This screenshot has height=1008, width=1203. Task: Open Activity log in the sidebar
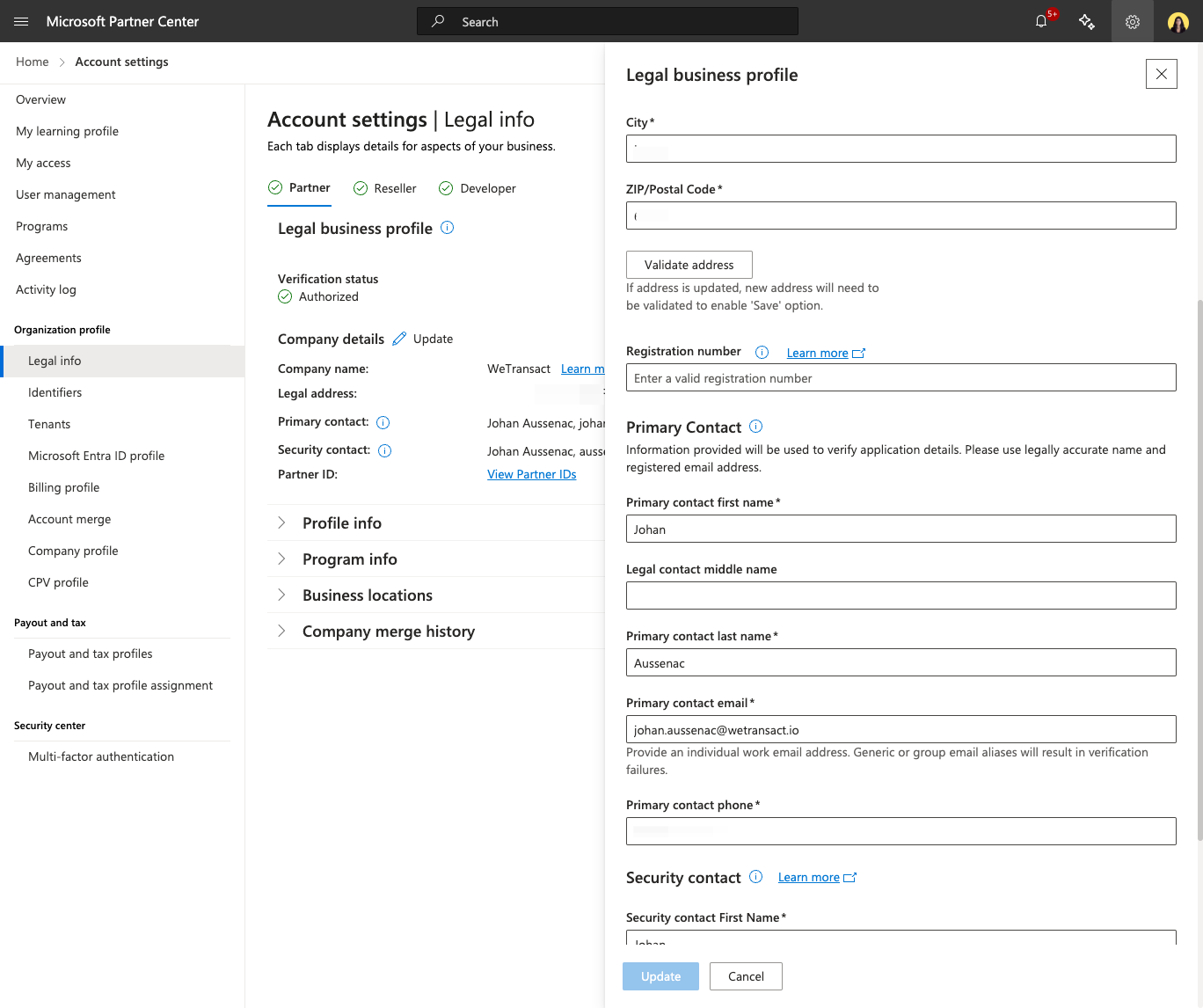coord(46,289)
